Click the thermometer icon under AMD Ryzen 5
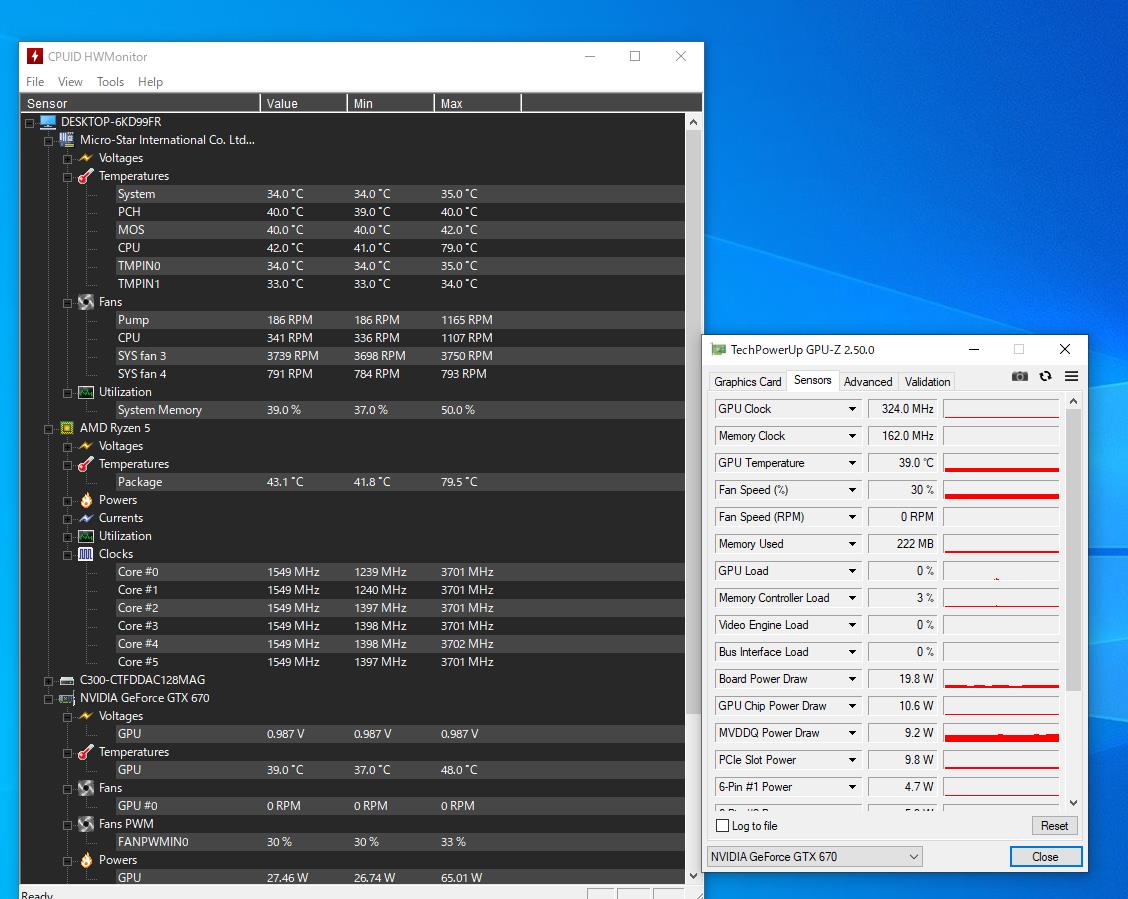Image resolution: width=1128 pixels, height=899 pixels. 86,465
